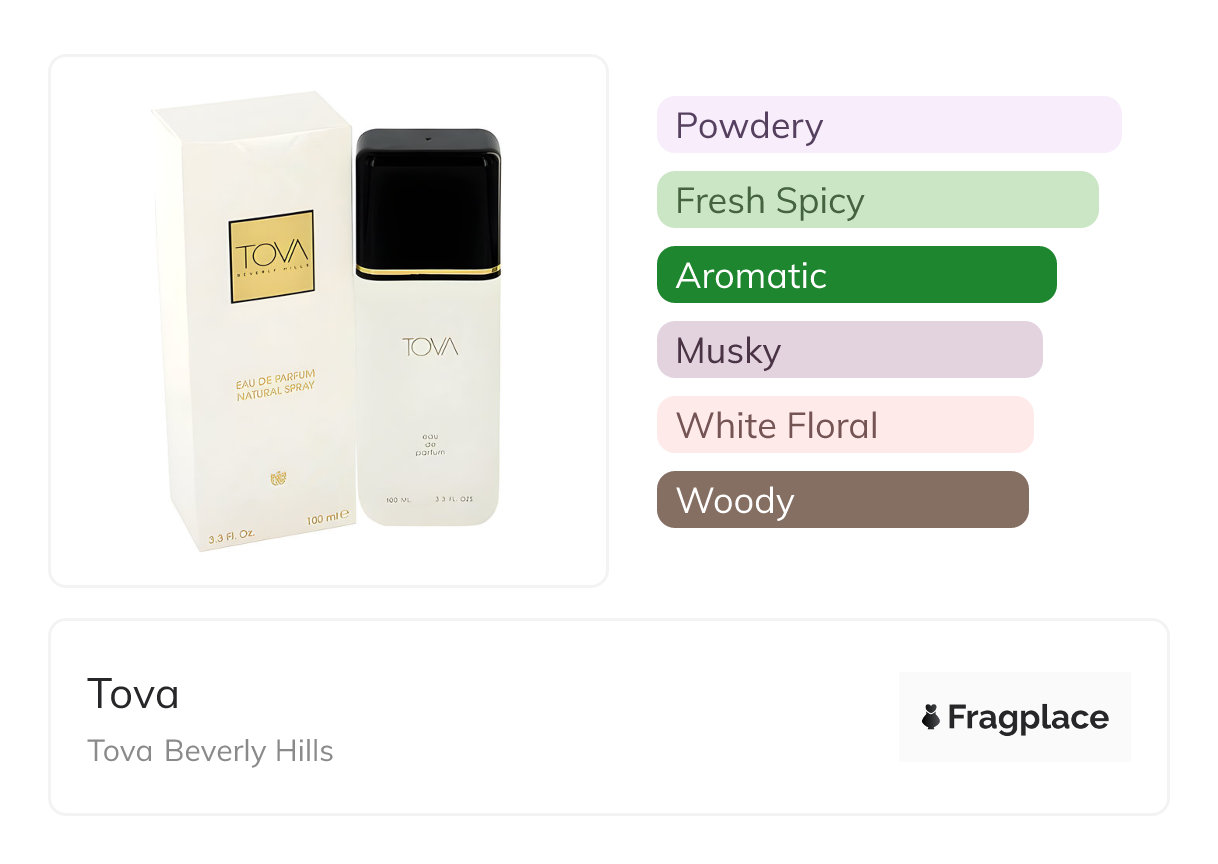Screen dimensions: 1218x864
Task: Click the Fragplace wordmark text
Action: (1028, 717)
